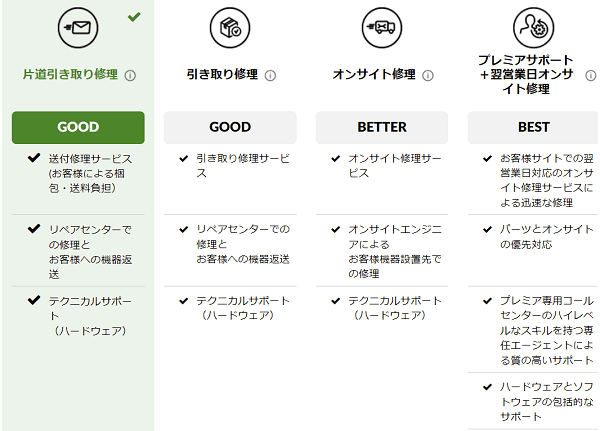
Task: Click the package pickup repair icon
Action: [230, 28]
